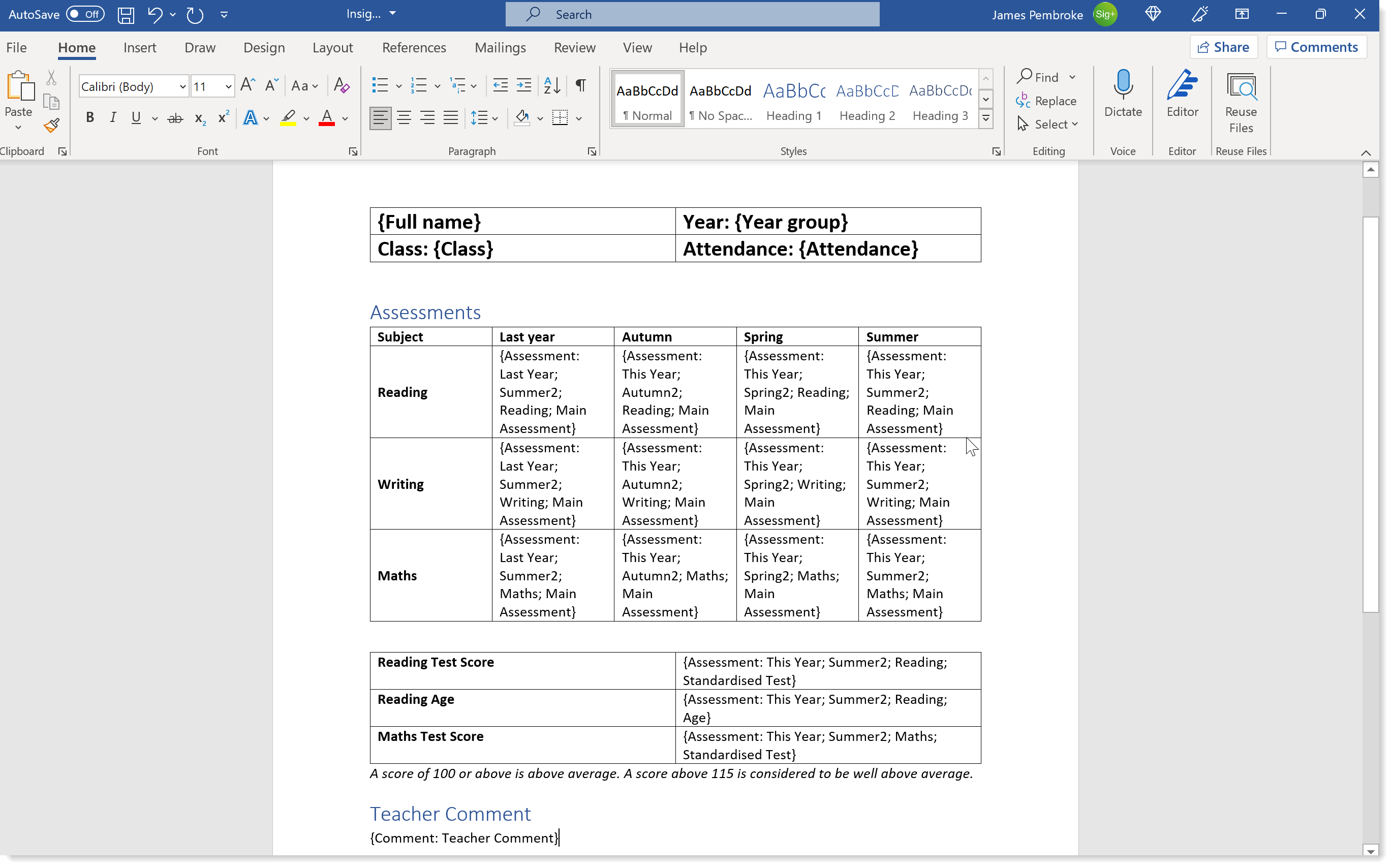The width and height of the screenshot is (1392, 868).
Task: Open Reuse Files pane
Action: click(1241, 103)
